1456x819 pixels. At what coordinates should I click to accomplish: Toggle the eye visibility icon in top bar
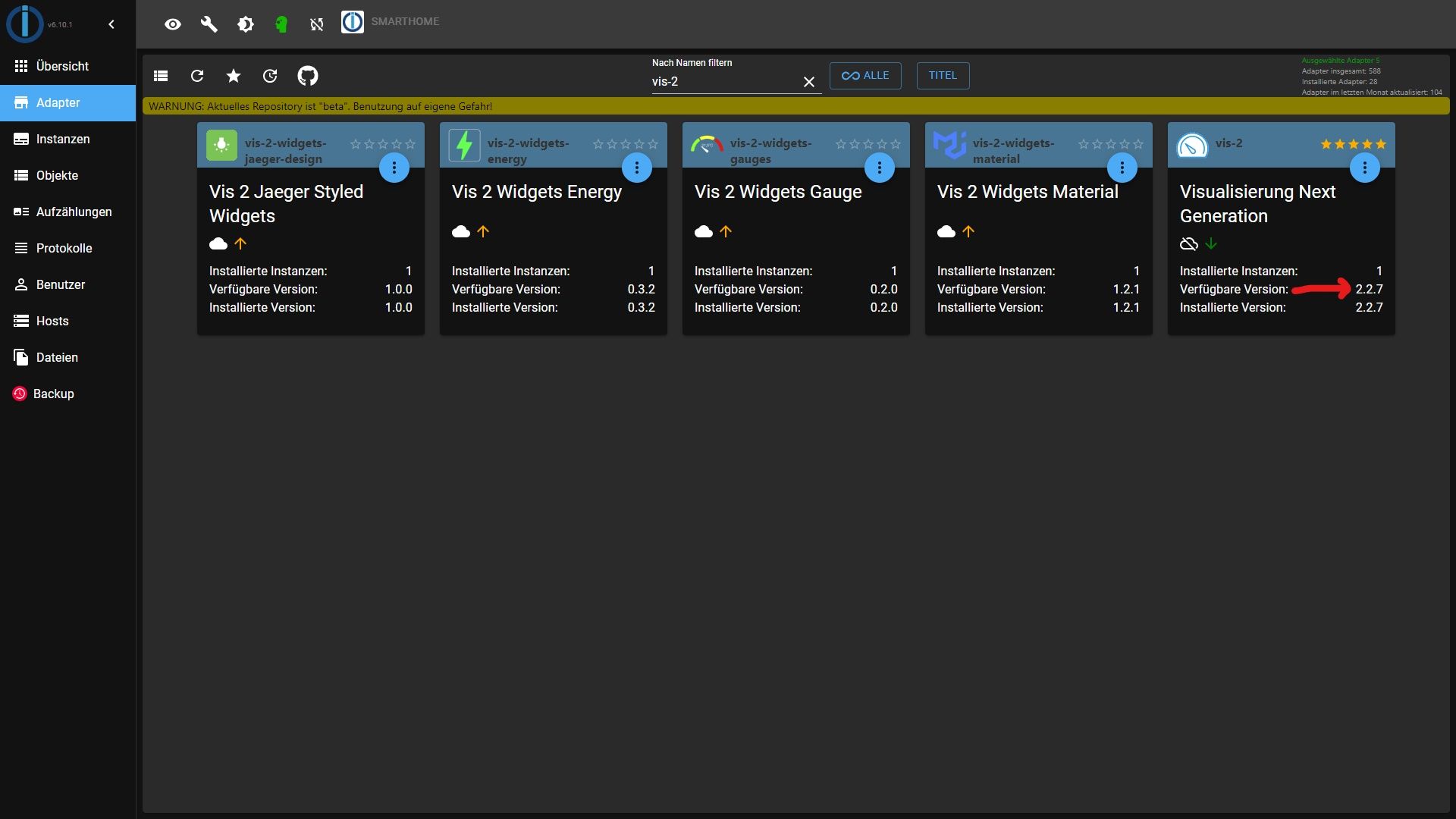click(x=173, y=24)
